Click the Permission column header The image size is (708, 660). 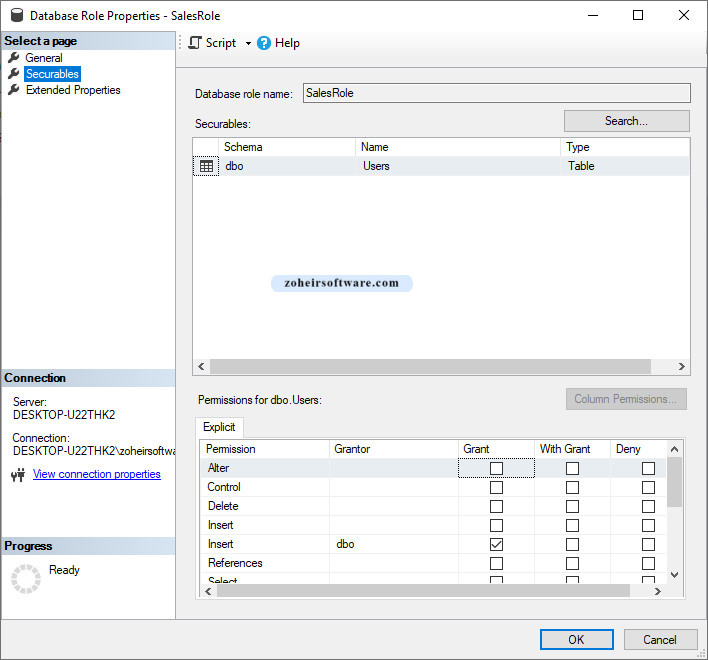265,449
